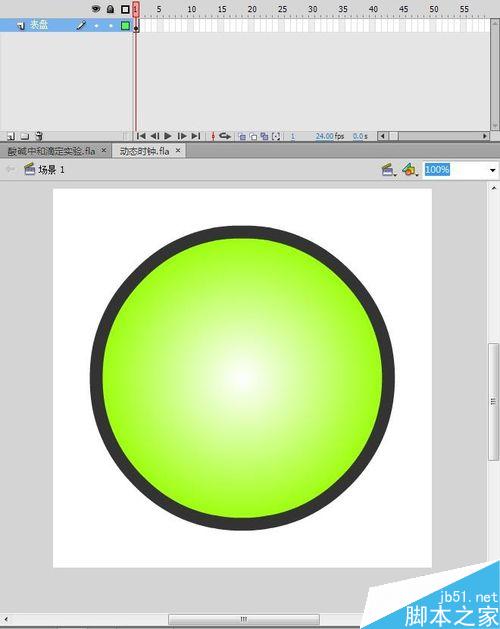
Task: Click the show/hide all layers eye icon
Action: pyautogui.click(x=96, y=8)
